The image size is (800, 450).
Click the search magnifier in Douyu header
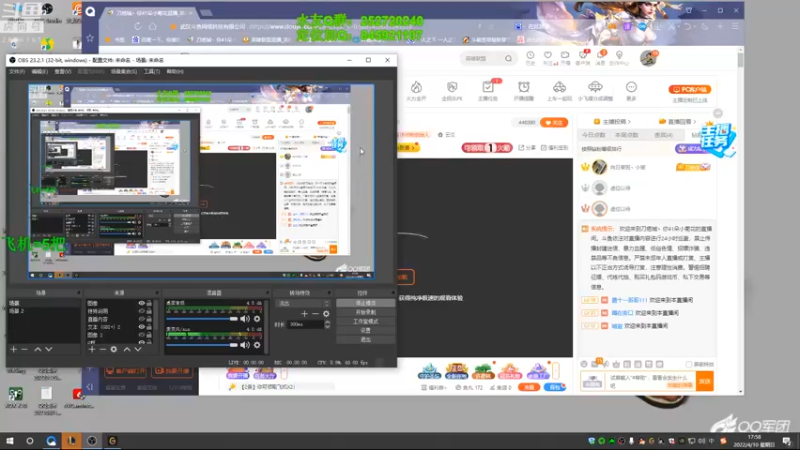508,59
